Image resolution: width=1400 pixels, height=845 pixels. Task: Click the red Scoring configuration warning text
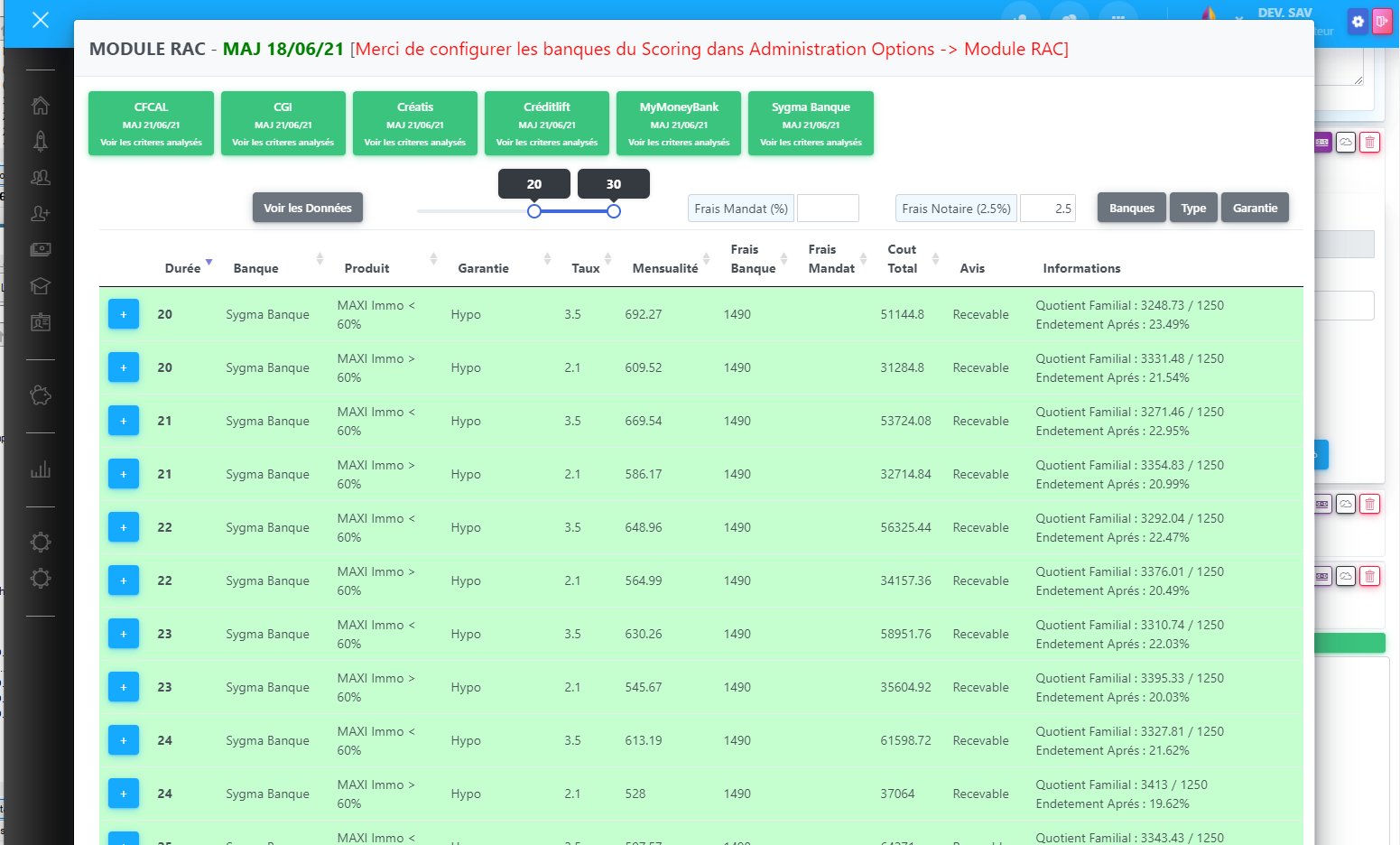pos(709,49)
